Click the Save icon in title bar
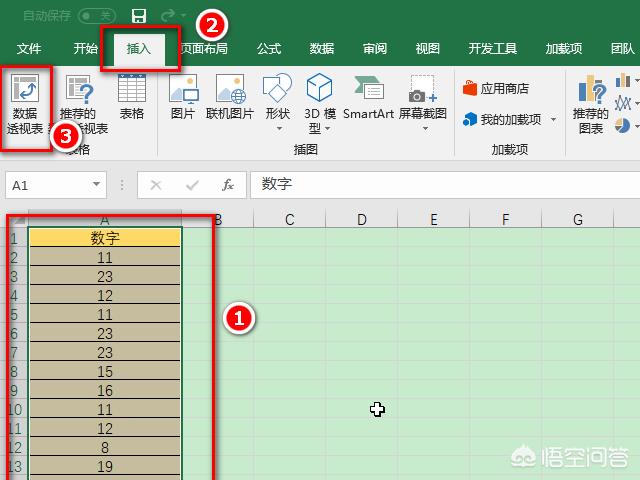This screenshot has height=480, width=640. (x=139, y=16)
